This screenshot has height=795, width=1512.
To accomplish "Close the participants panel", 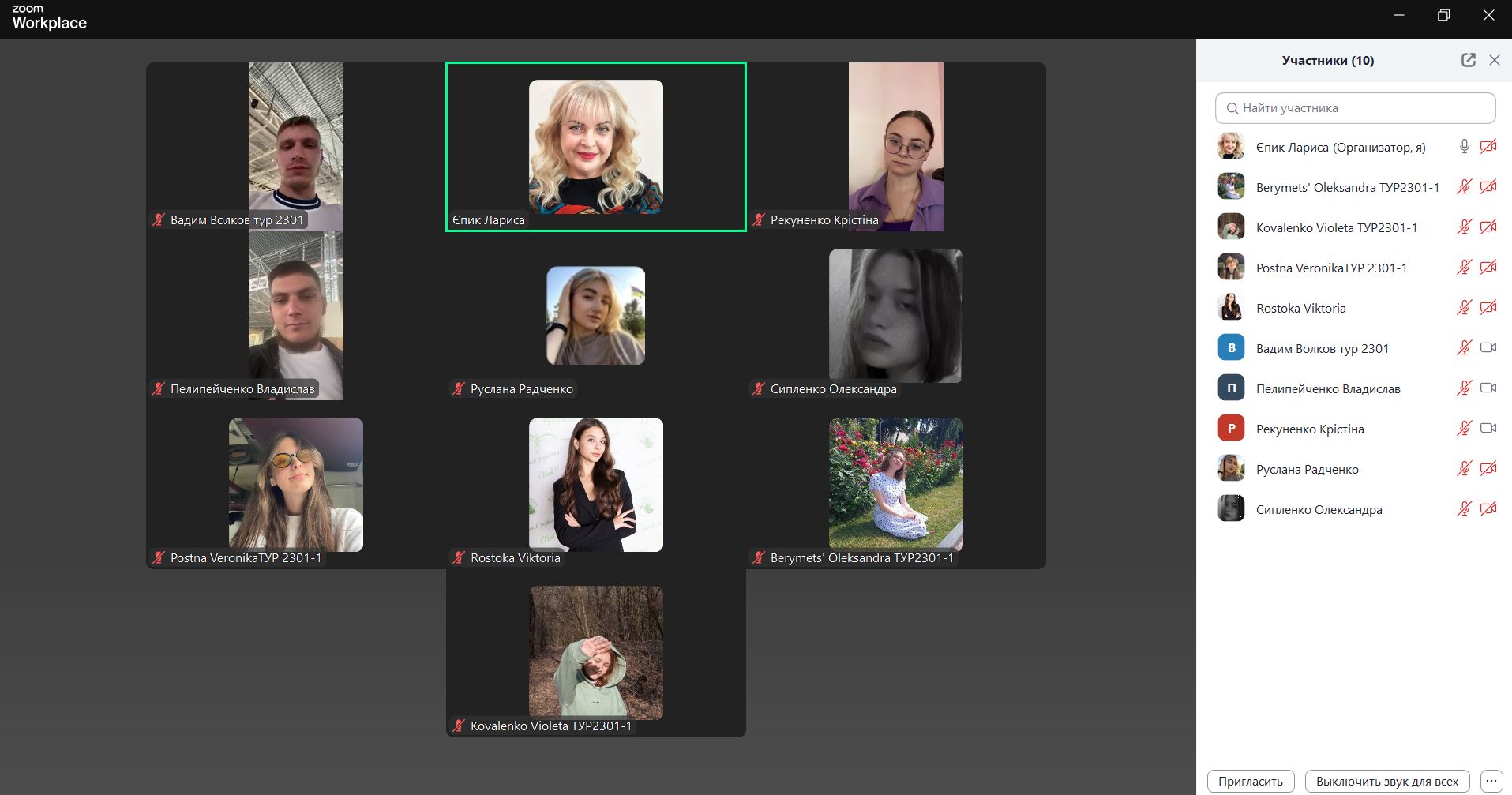I will (1494, 60).
